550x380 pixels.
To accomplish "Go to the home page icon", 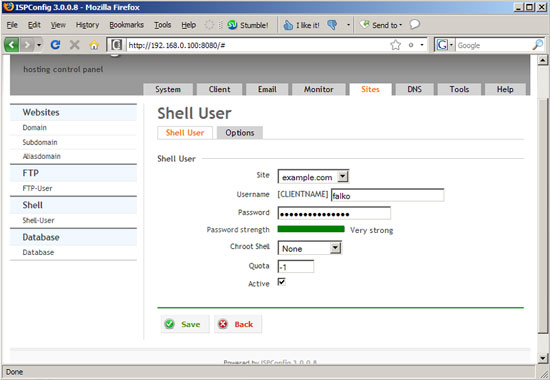I will 94,45.
